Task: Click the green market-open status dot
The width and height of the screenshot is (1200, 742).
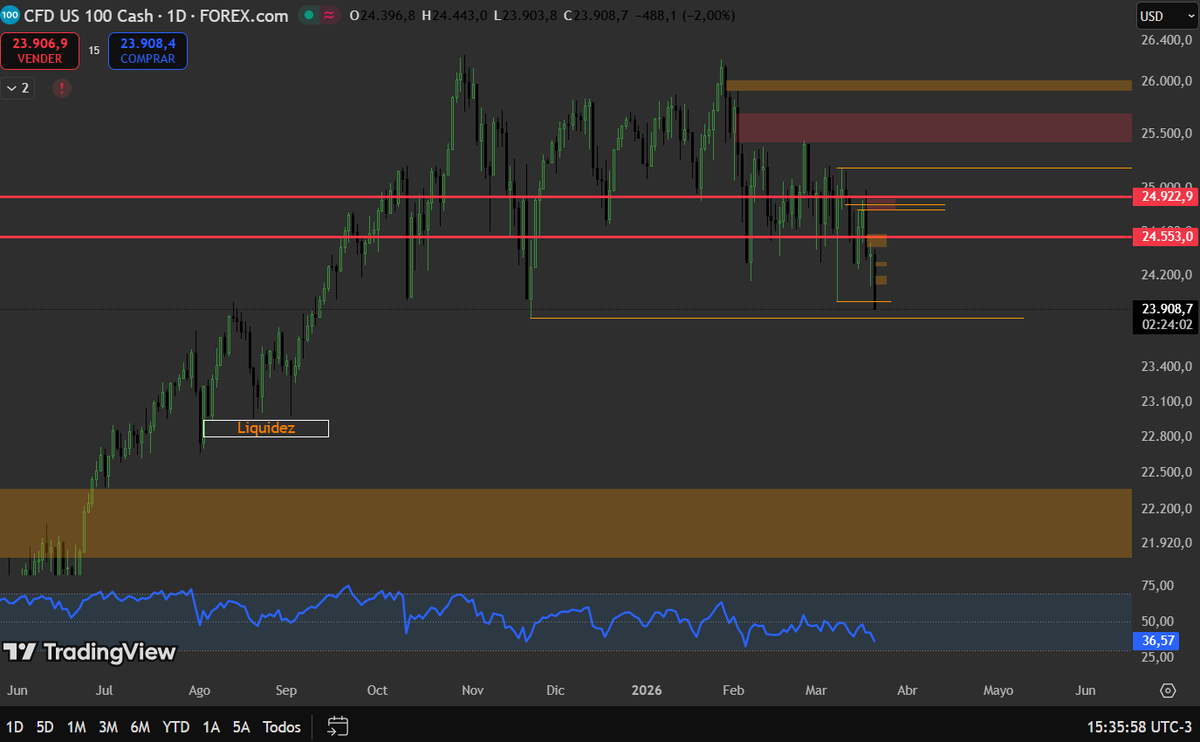Action: (x=310, y=16)
